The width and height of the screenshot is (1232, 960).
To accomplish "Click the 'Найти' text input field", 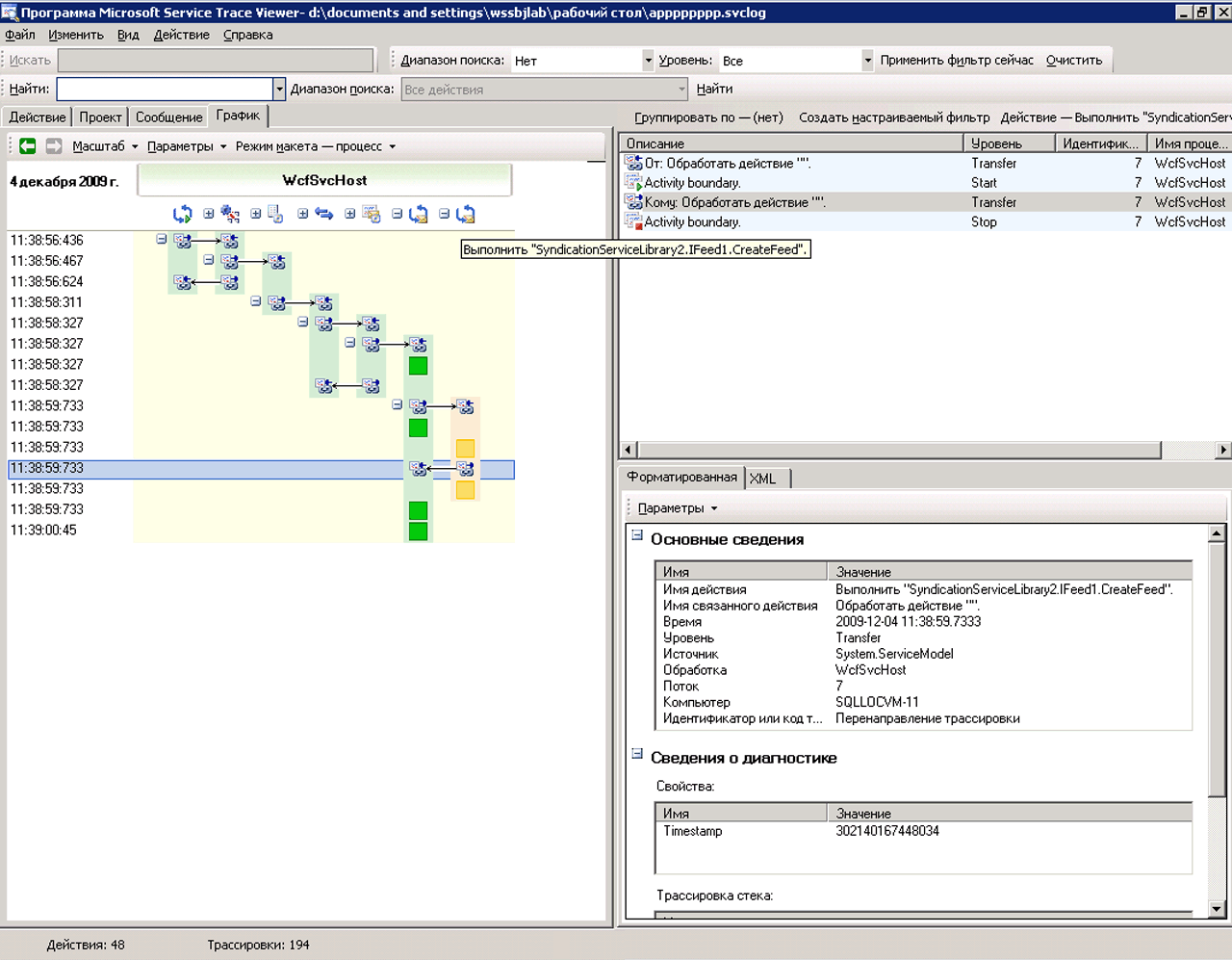I will (x=166, y=89).
